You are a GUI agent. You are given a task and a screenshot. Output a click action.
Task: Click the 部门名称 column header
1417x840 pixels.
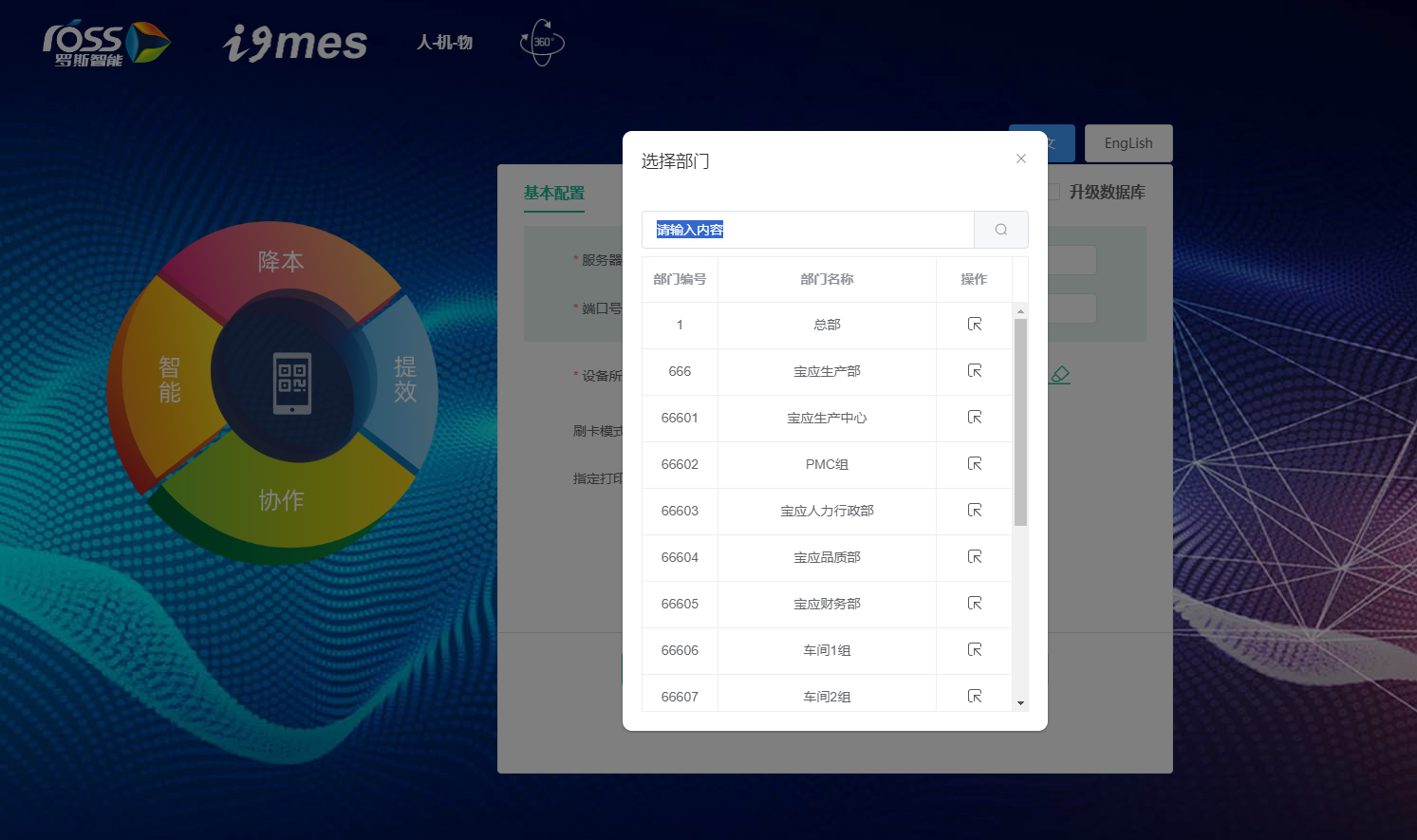[x=827, y=279]
